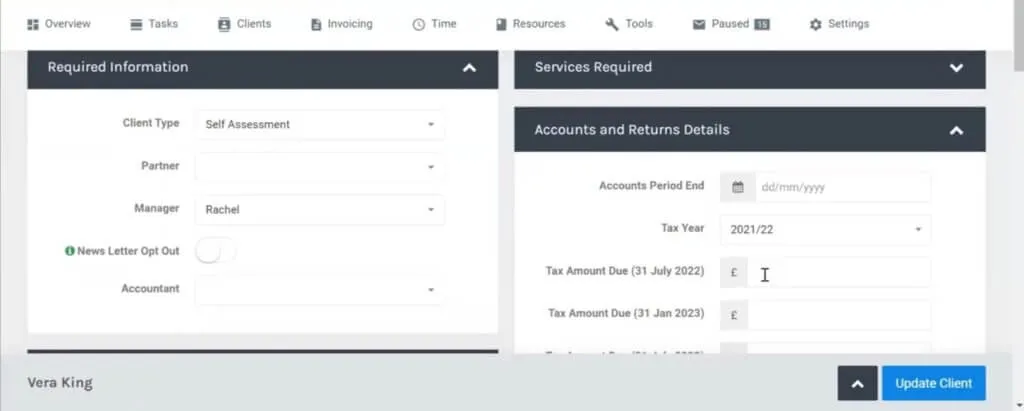1024x411 pixels.
Task: Click the Update Client button
Action: pyautogui.click(x=934, y=384)
